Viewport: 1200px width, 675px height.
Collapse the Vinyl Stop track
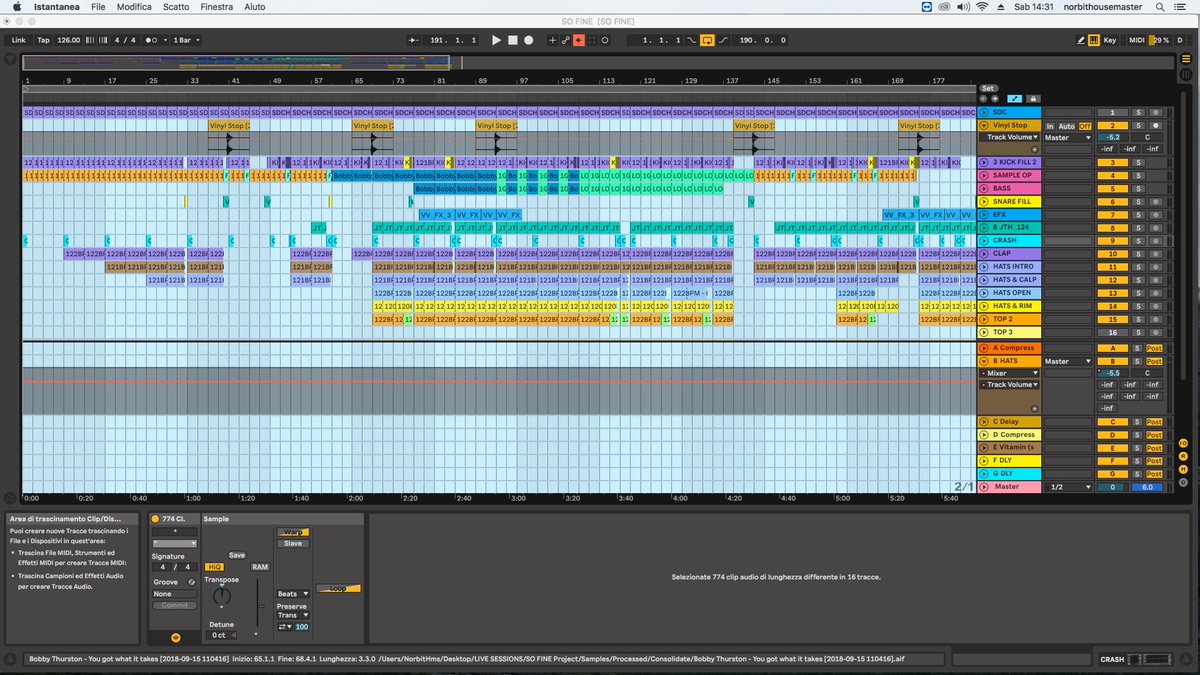[984, 126]
